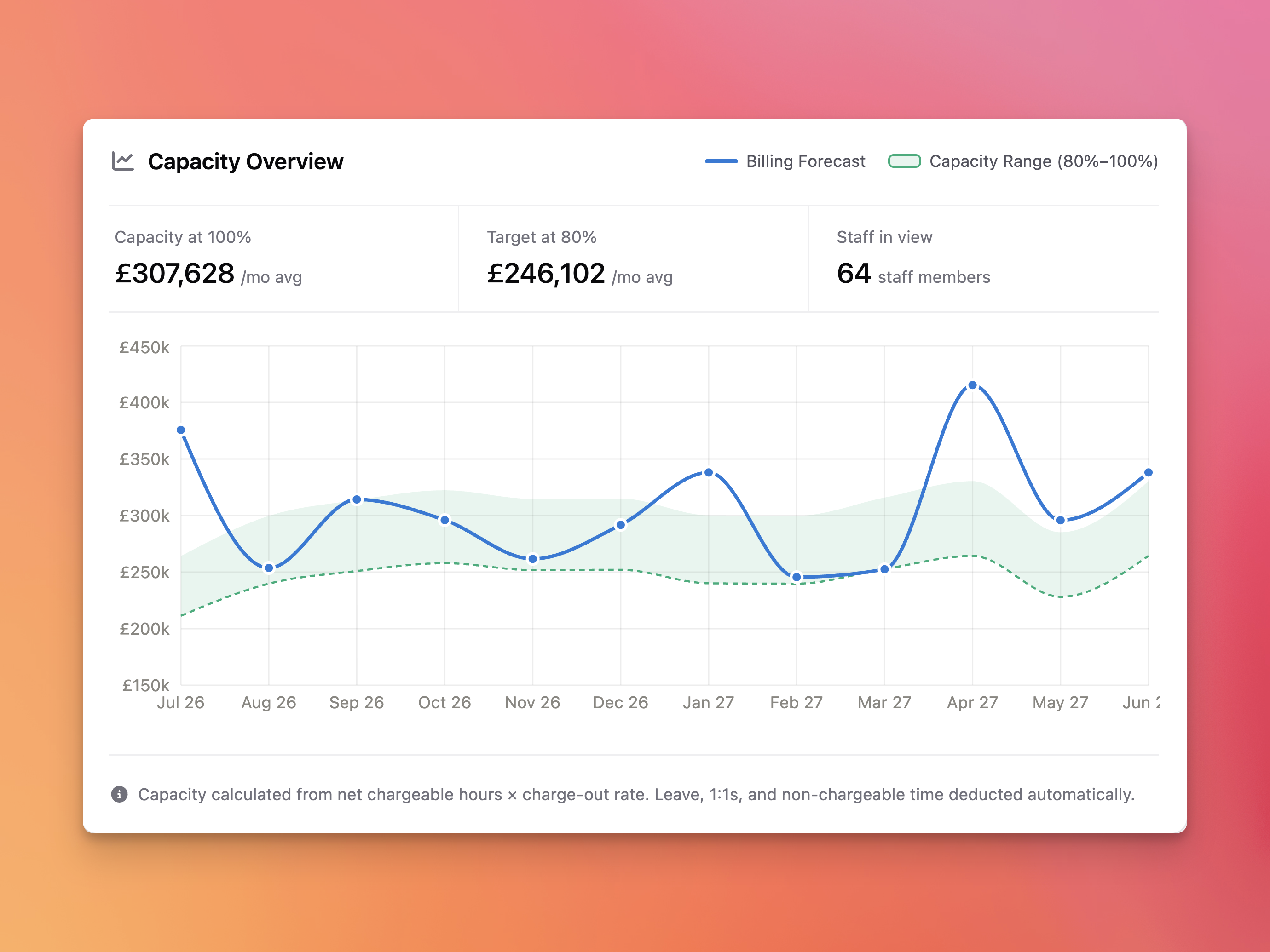Screen dimensions: 1270x952
Task: Toggle the Capacity Range (80%–100%) legend item
Action: coord(1023,161)
